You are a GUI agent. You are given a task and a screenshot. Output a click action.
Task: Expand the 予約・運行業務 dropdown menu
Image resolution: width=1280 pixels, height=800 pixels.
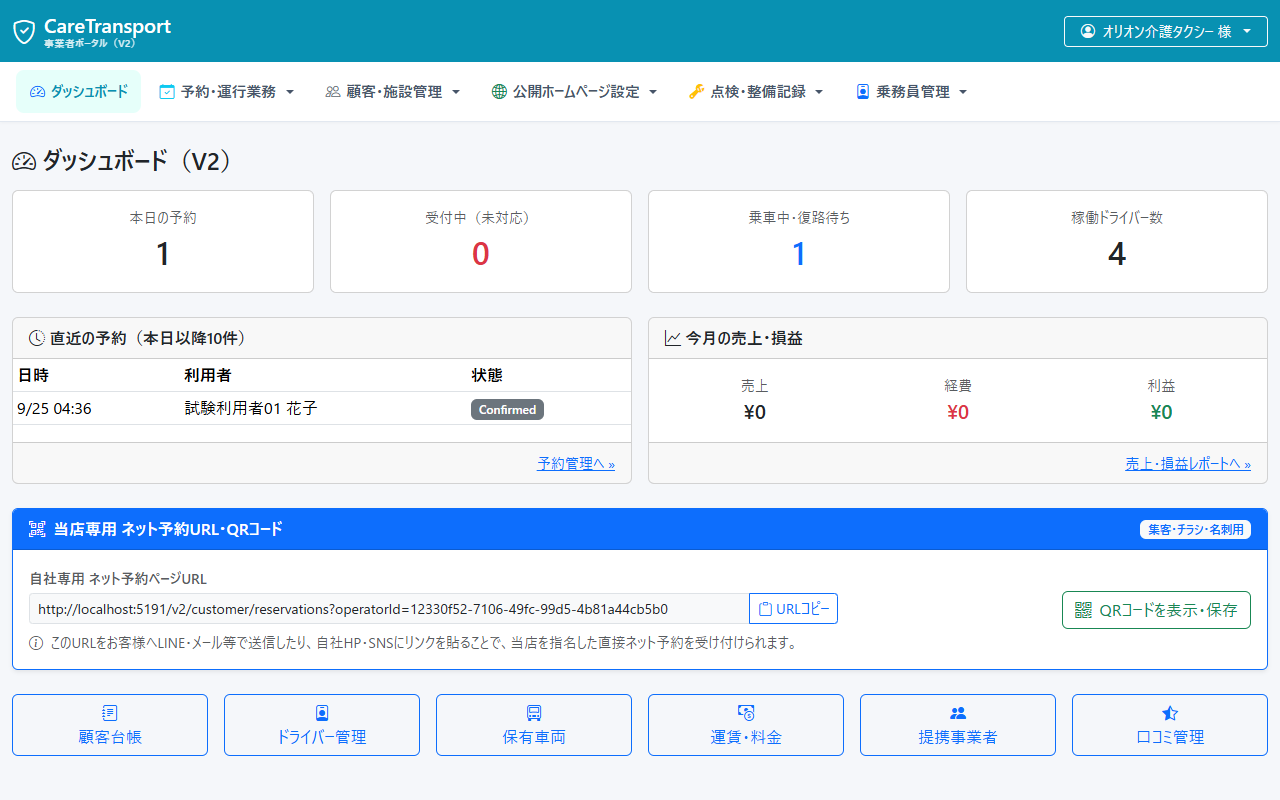point(227,92)
